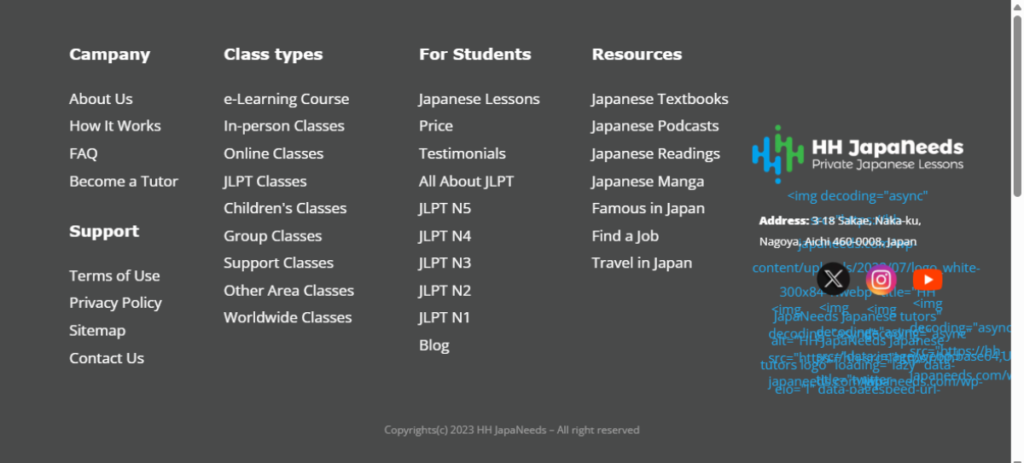Go to Worldwide Classes page
The width and height of the screenshot is (1024, 463).
(288, 317)
